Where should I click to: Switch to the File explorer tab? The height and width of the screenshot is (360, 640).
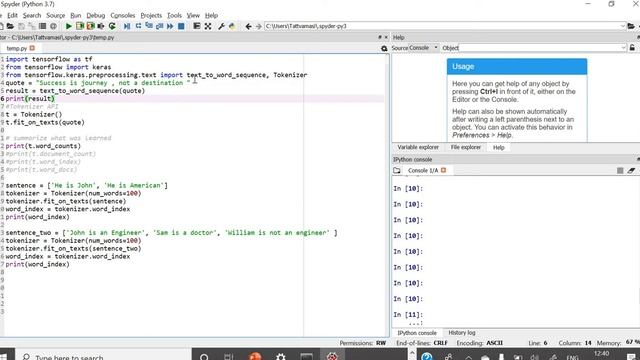tap(466, 147)
